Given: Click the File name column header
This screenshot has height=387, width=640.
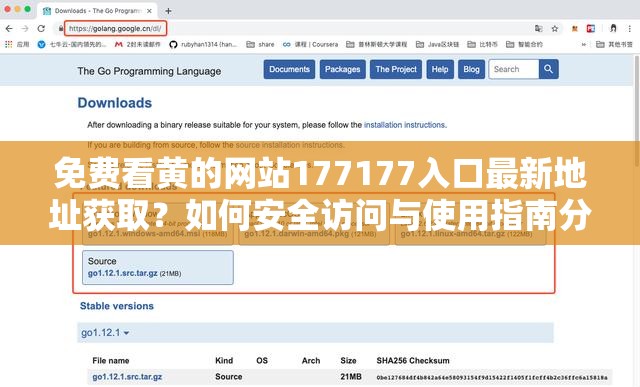Looking at the screenshot, I should coord(111,360).
